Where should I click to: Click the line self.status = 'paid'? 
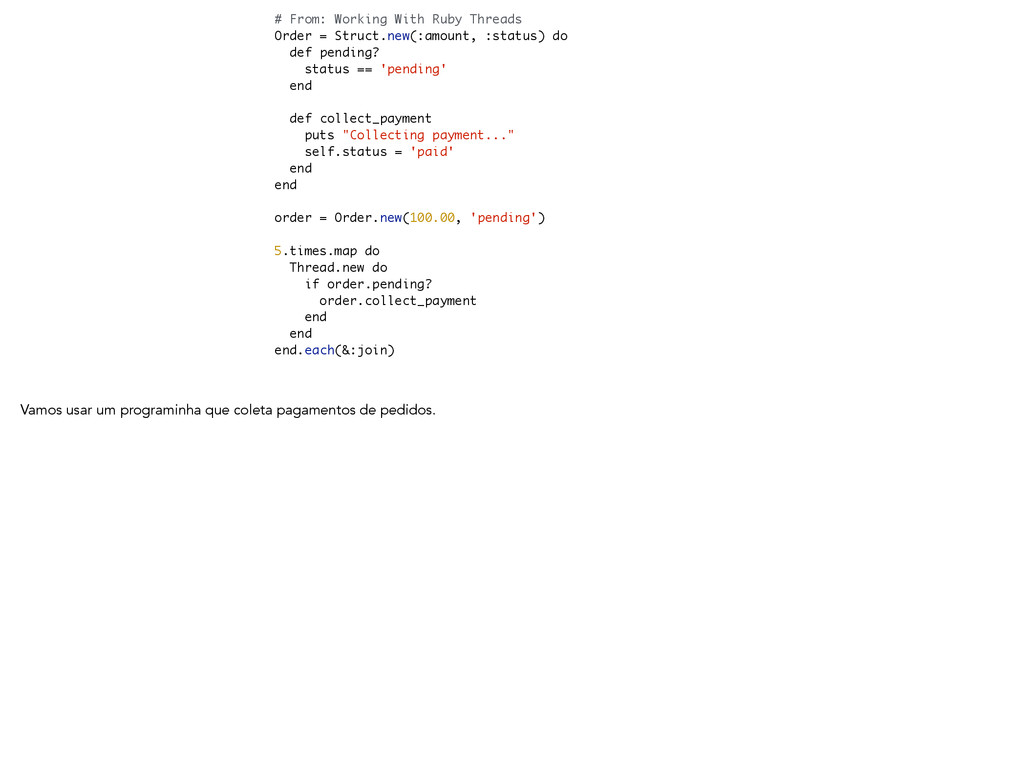point(379,151)
